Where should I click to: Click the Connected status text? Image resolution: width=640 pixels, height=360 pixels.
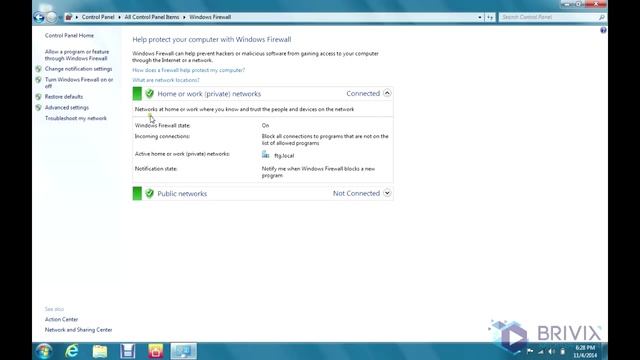[363, 93]
